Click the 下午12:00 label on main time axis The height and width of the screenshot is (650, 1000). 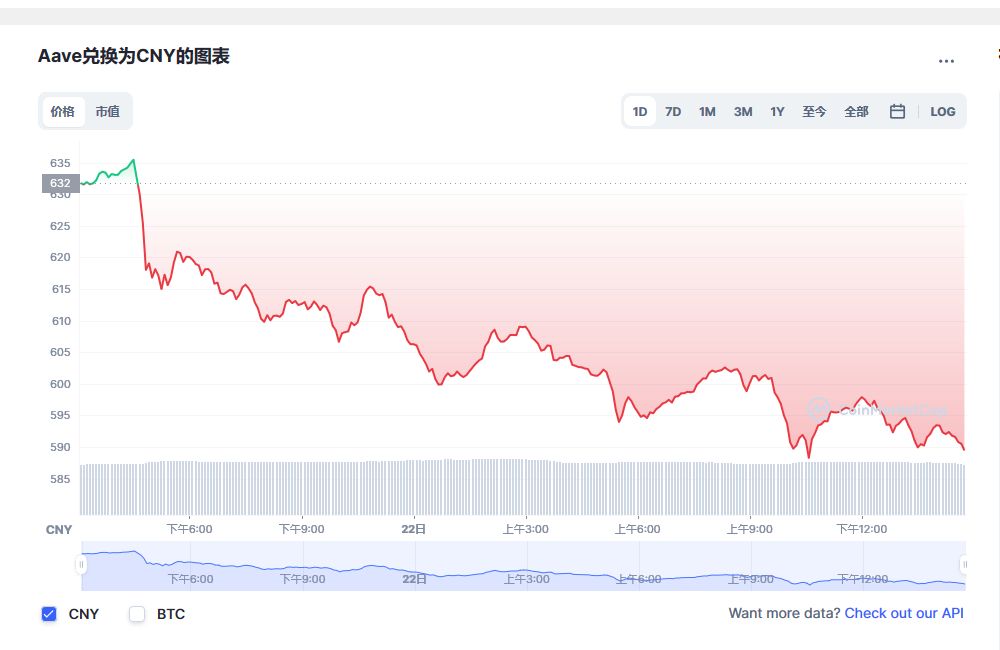862,529
